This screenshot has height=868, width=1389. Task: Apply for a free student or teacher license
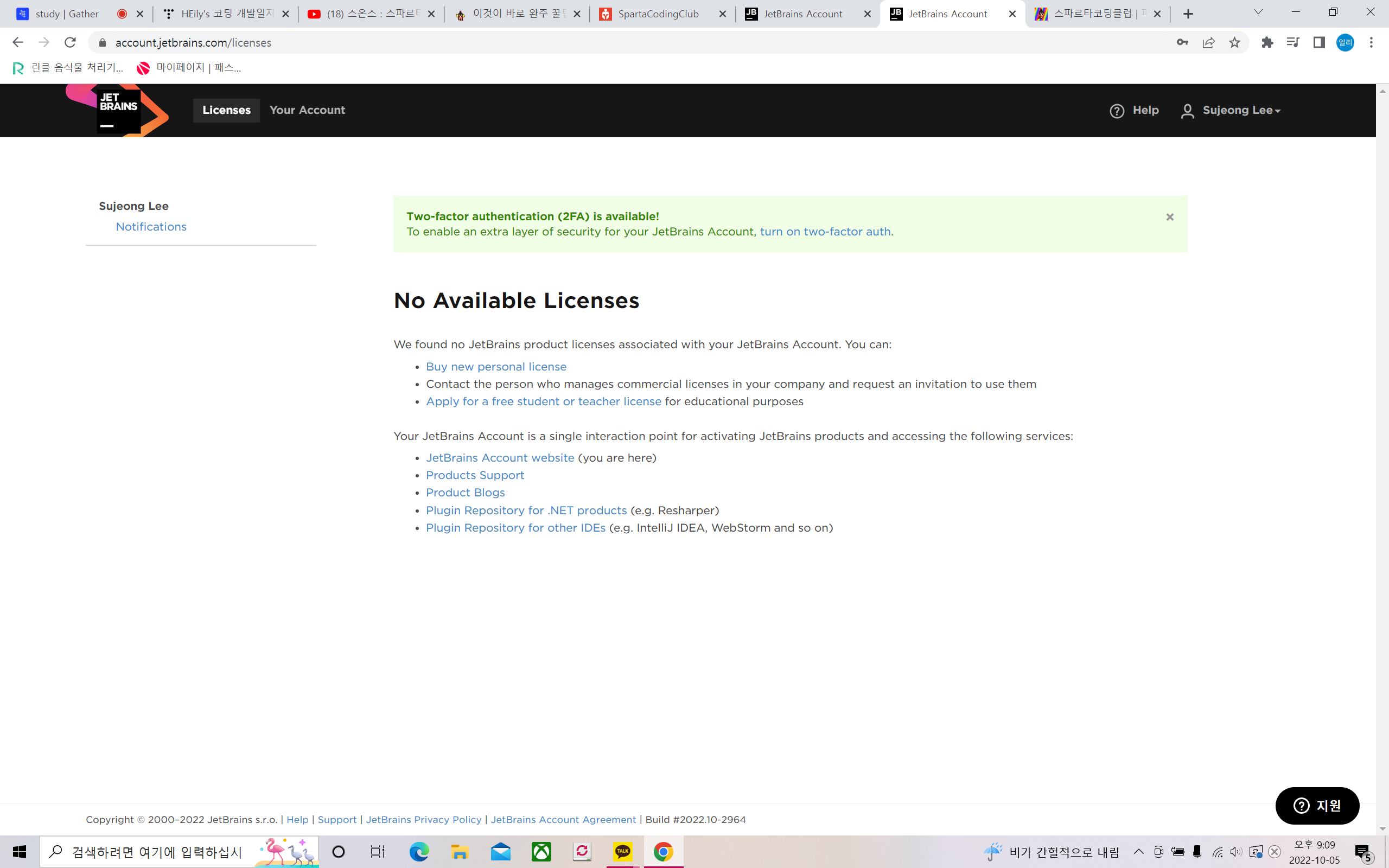tap(544, 401)
